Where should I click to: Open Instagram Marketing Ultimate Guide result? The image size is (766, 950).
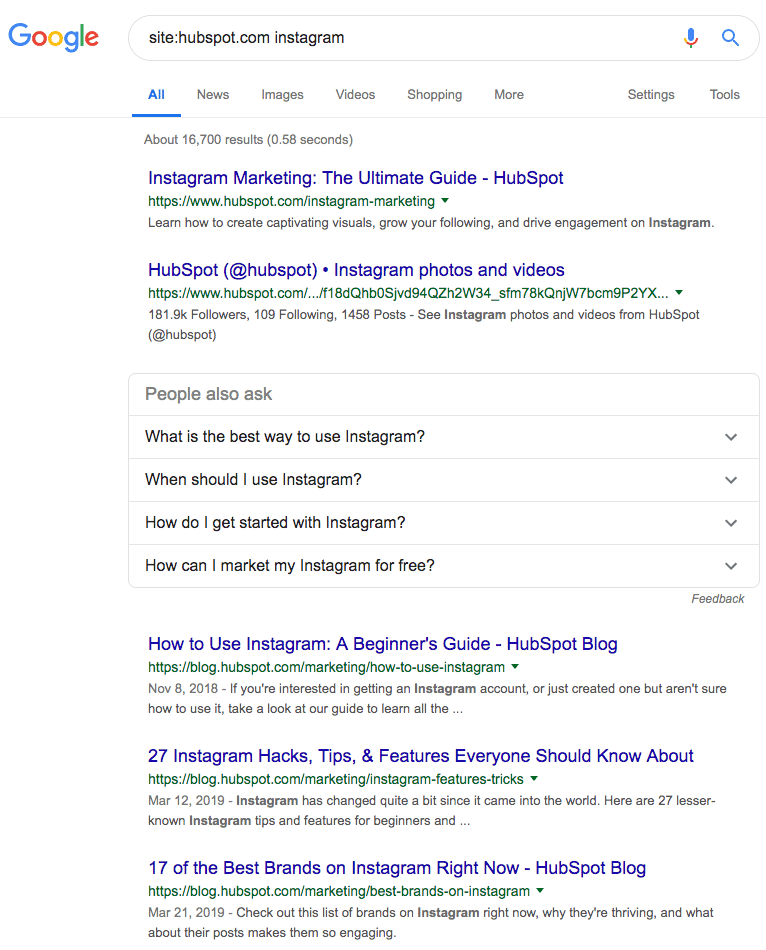click(x=356, y=178)
